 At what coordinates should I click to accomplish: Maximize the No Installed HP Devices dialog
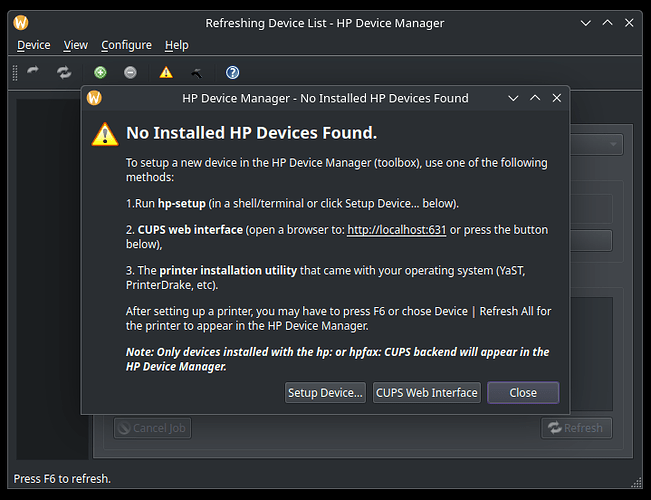coord(535,98)
